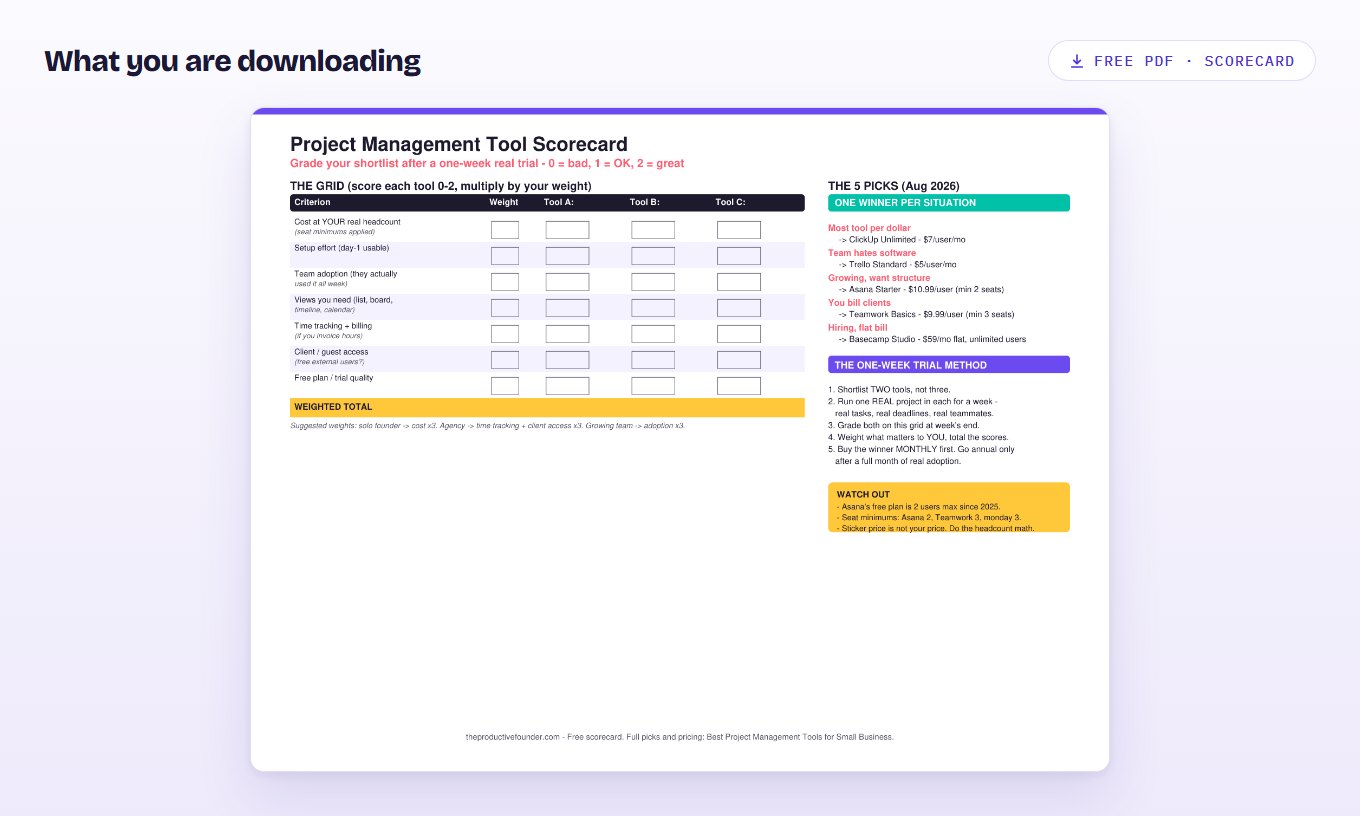Select the "Growing, want structure" label
Image resolution: width=1360 pixels, height=816 pixels.
(x=879, y=278)
